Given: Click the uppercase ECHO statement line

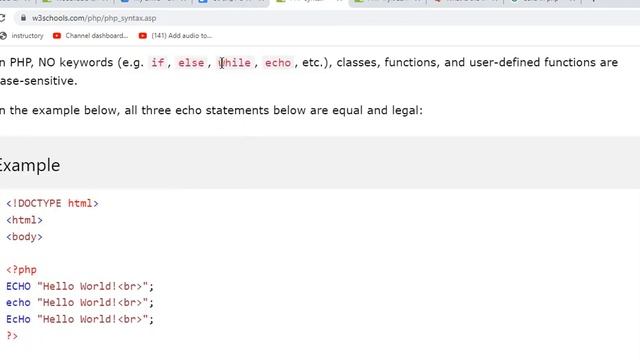Looking at the screenshot, I should 80,287.
